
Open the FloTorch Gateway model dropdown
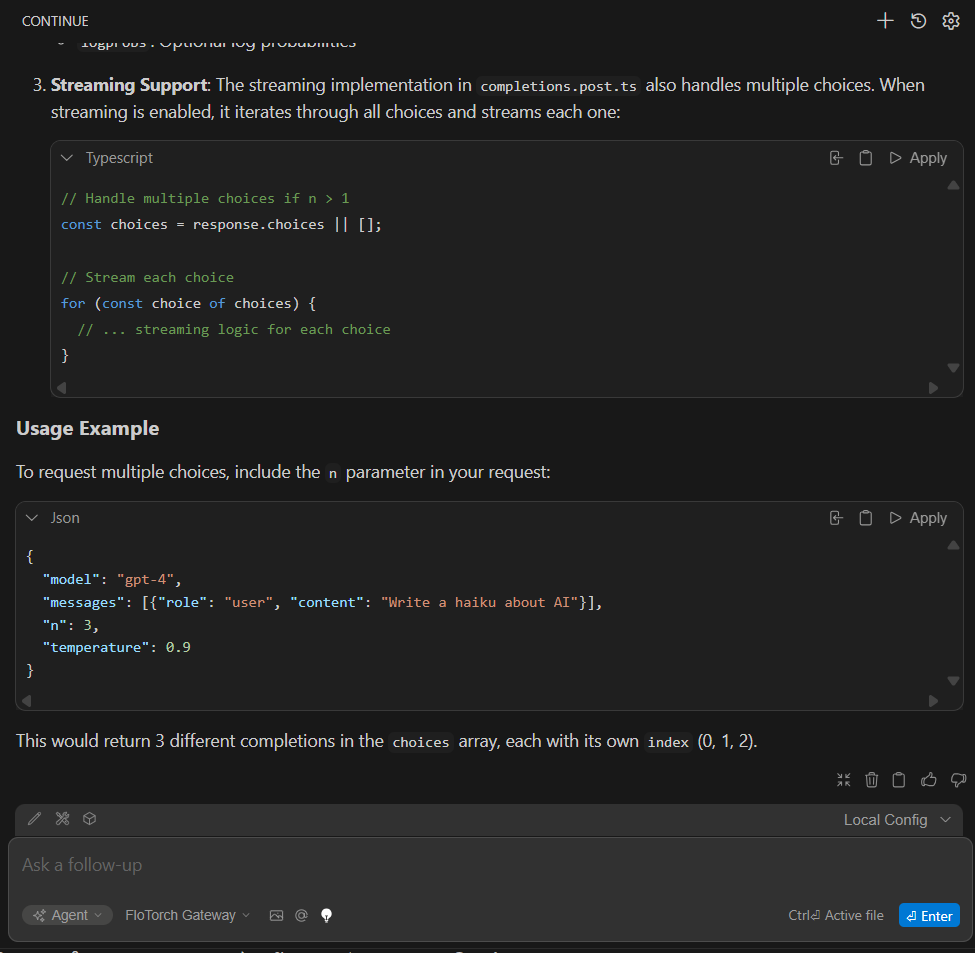pos(188,915)
